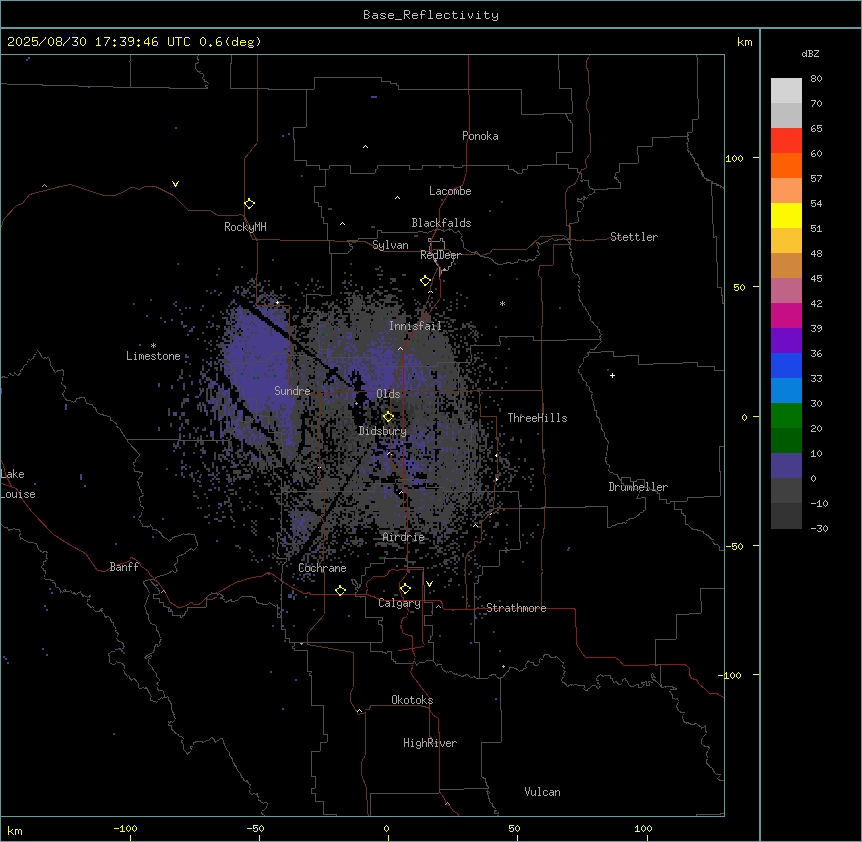Click the ThreeHills label
Viewport: 862px width, 842px height.
tap(537, 418)
